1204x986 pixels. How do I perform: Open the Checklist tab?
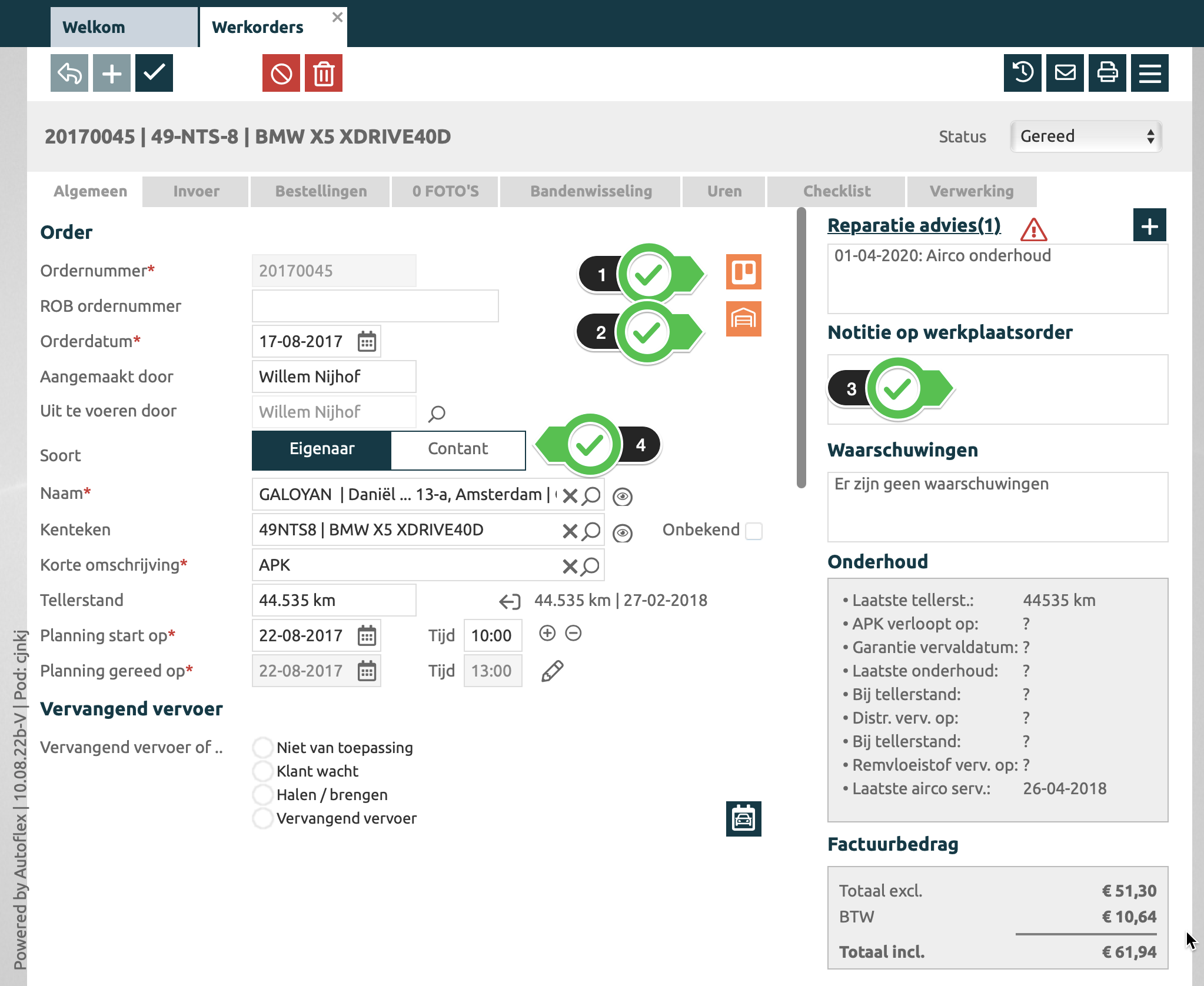point(836,192)
